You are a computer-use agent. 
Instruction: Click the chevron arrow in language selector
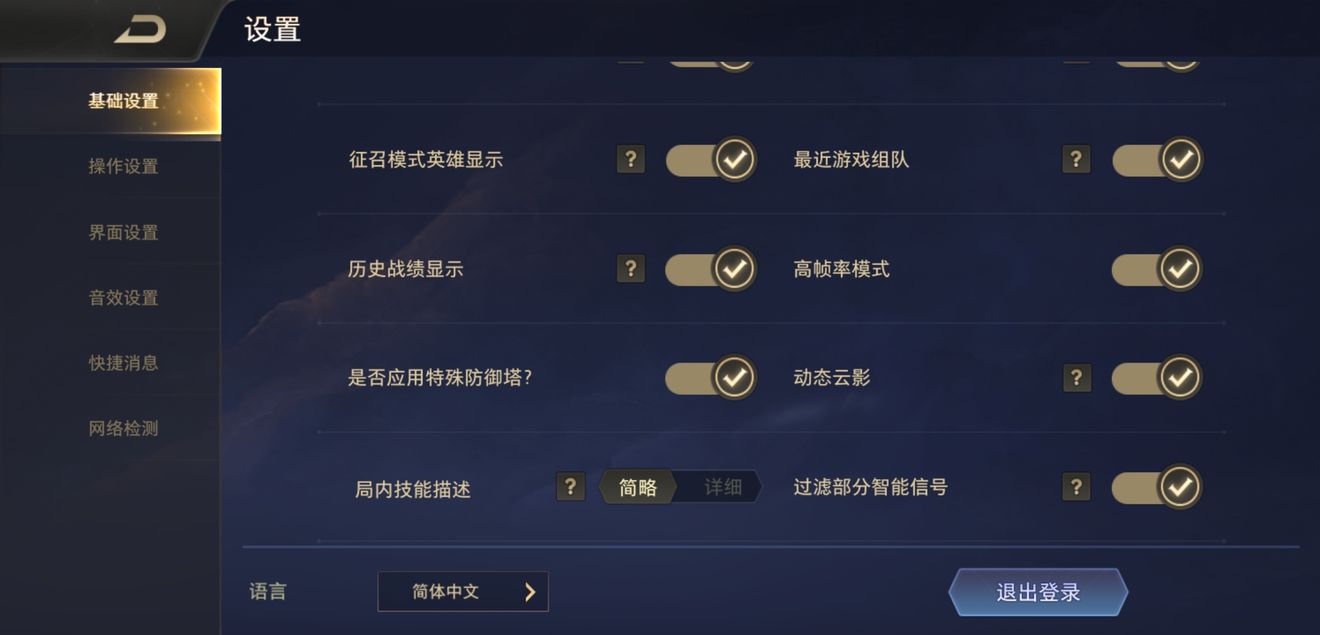530,592
